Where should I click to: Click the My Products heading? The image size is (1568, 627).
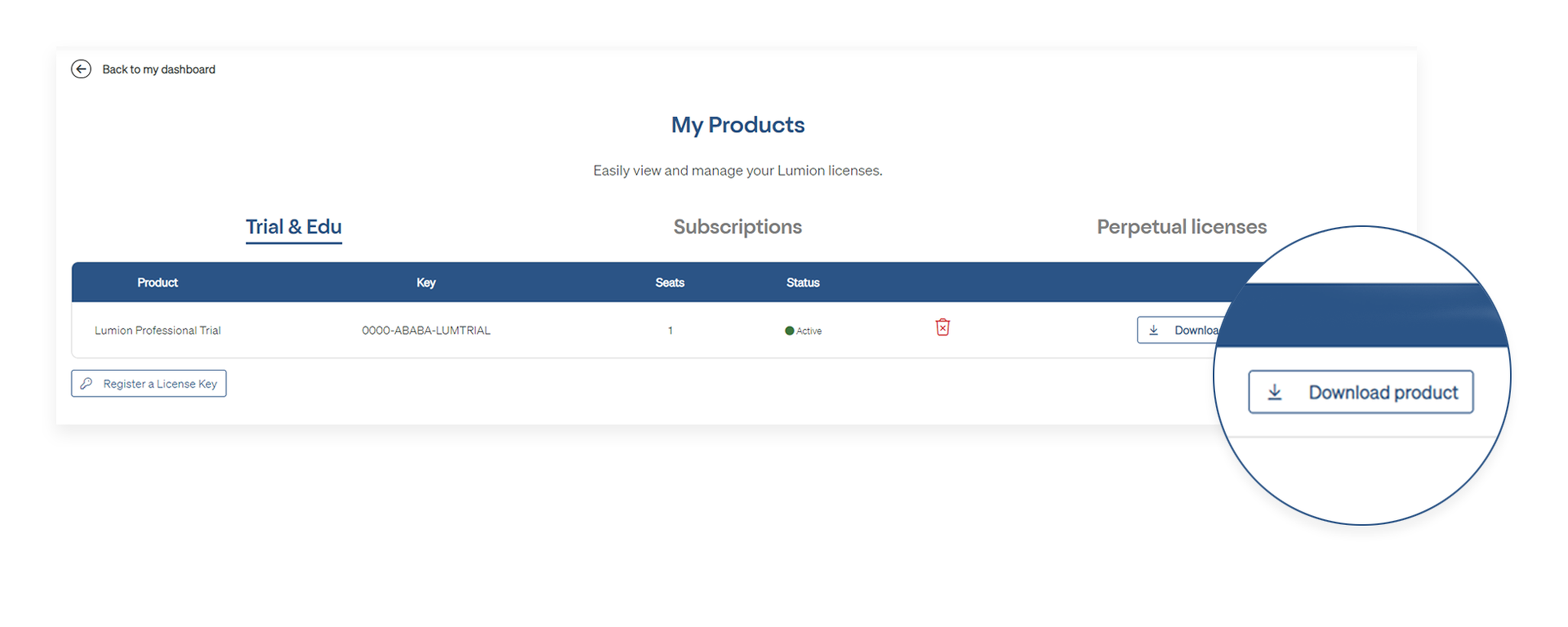(x=737, y=125)
